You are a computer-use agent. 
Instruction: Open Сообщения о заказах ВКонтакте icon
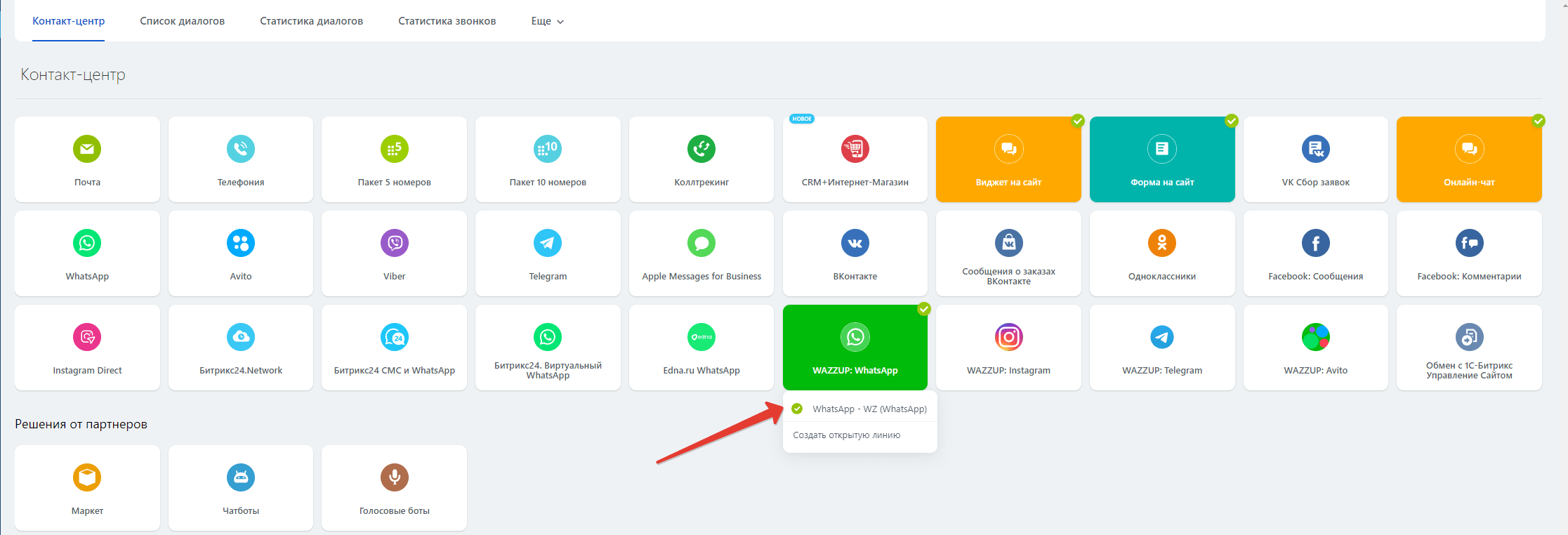1009,243
